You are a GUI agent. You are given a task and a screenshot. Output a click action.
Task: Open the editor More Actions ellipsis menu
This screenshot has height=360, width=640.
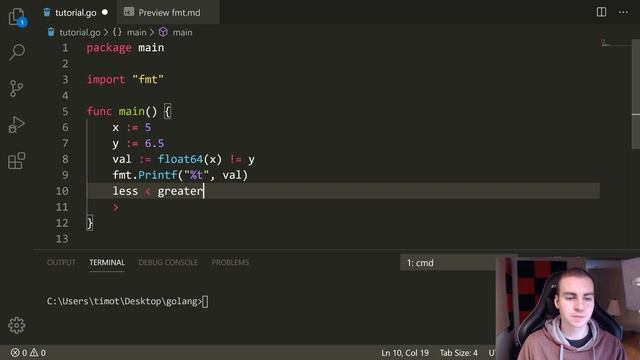point(623,12)
